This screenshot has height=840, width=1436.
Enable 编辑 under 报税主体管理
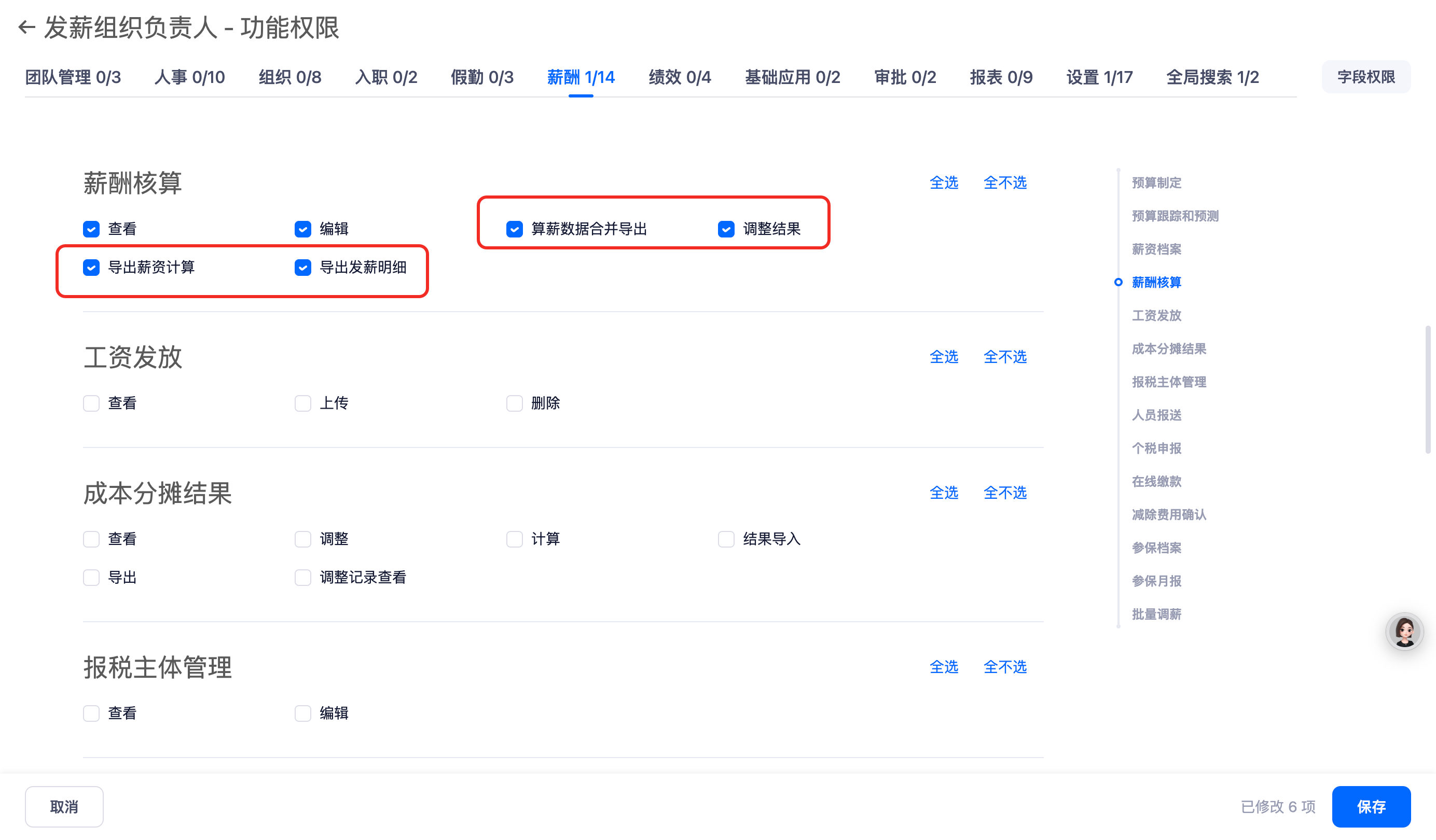(302, 713)
